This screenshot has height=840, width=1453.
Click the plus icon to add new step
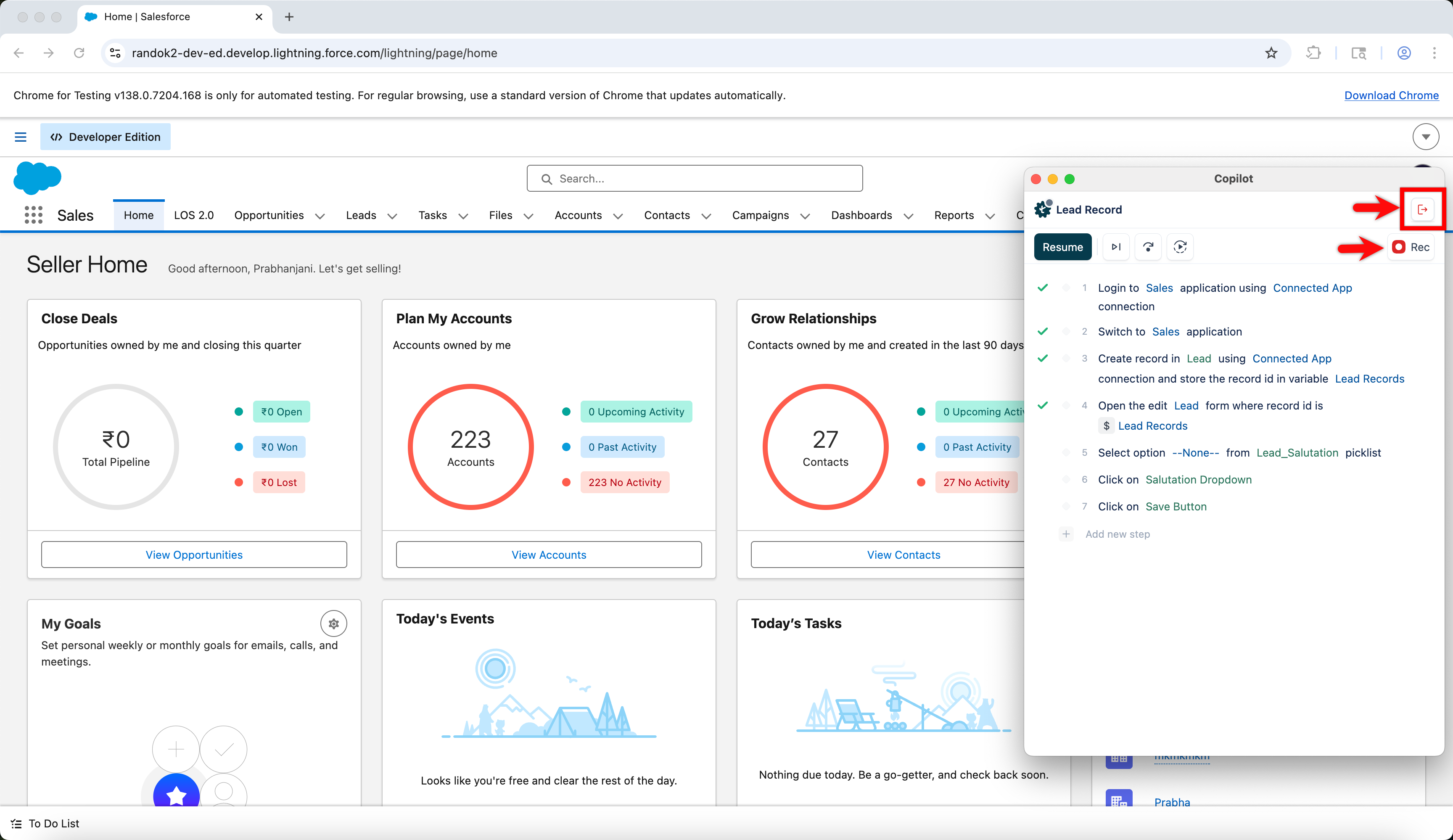tap(1066, 534)
